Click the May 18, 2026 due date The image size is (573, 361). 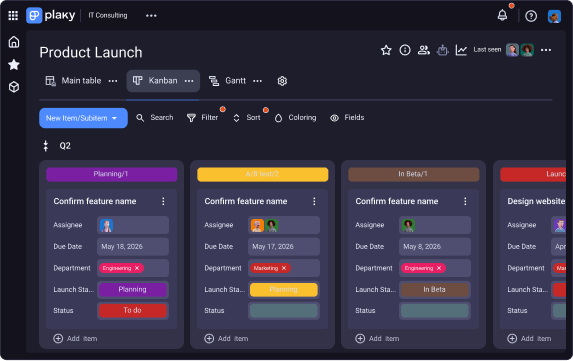pyautogui.click(x=133, y=247)
